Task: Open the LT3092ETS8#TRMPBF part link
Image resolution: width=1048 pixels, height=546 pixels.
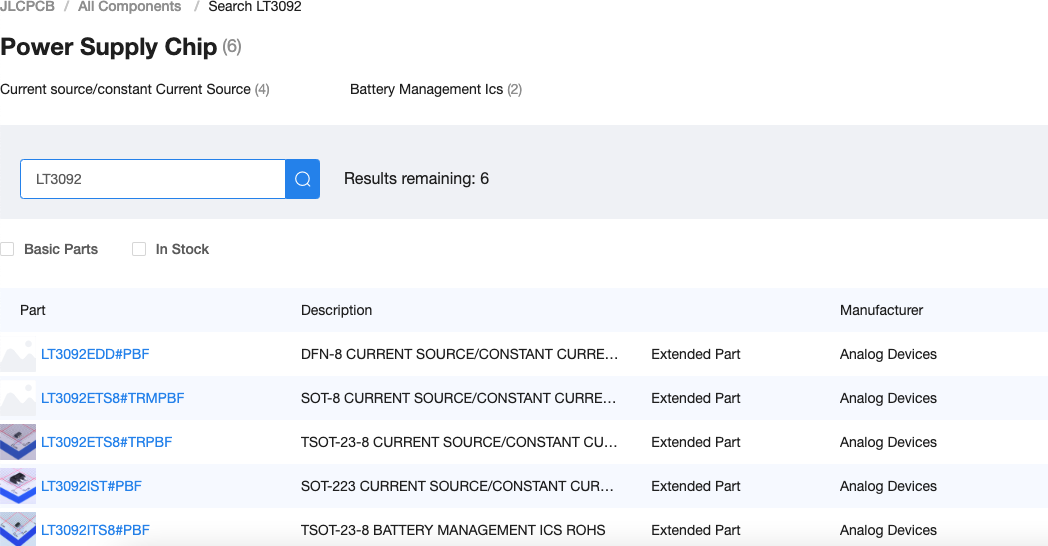Action: [x=112, y=398]
